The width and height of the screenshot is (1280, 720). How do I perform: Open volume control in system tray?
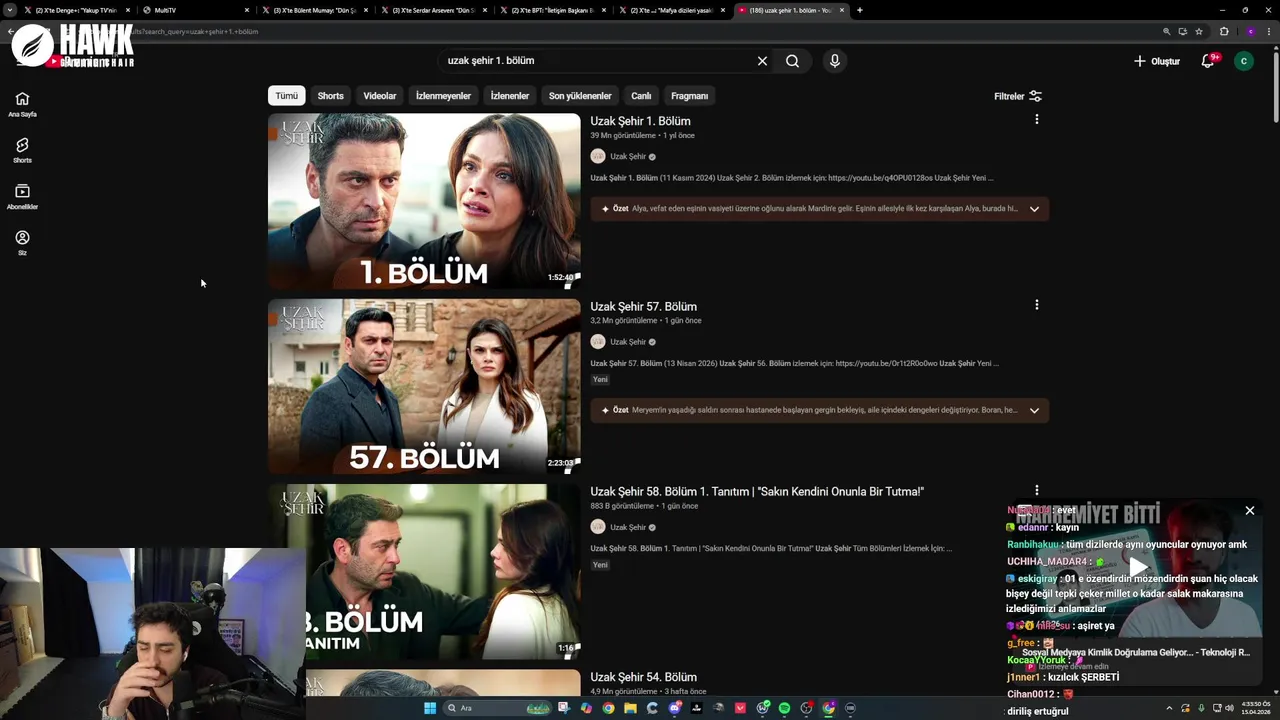point(1229,708)
